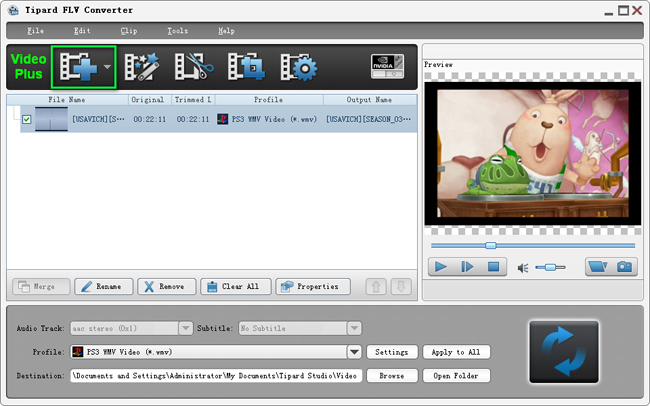Image resolution: width=650 pixels, height=406 pixels.
Task: Click the File Name column header
Action: tap(67, 100)
